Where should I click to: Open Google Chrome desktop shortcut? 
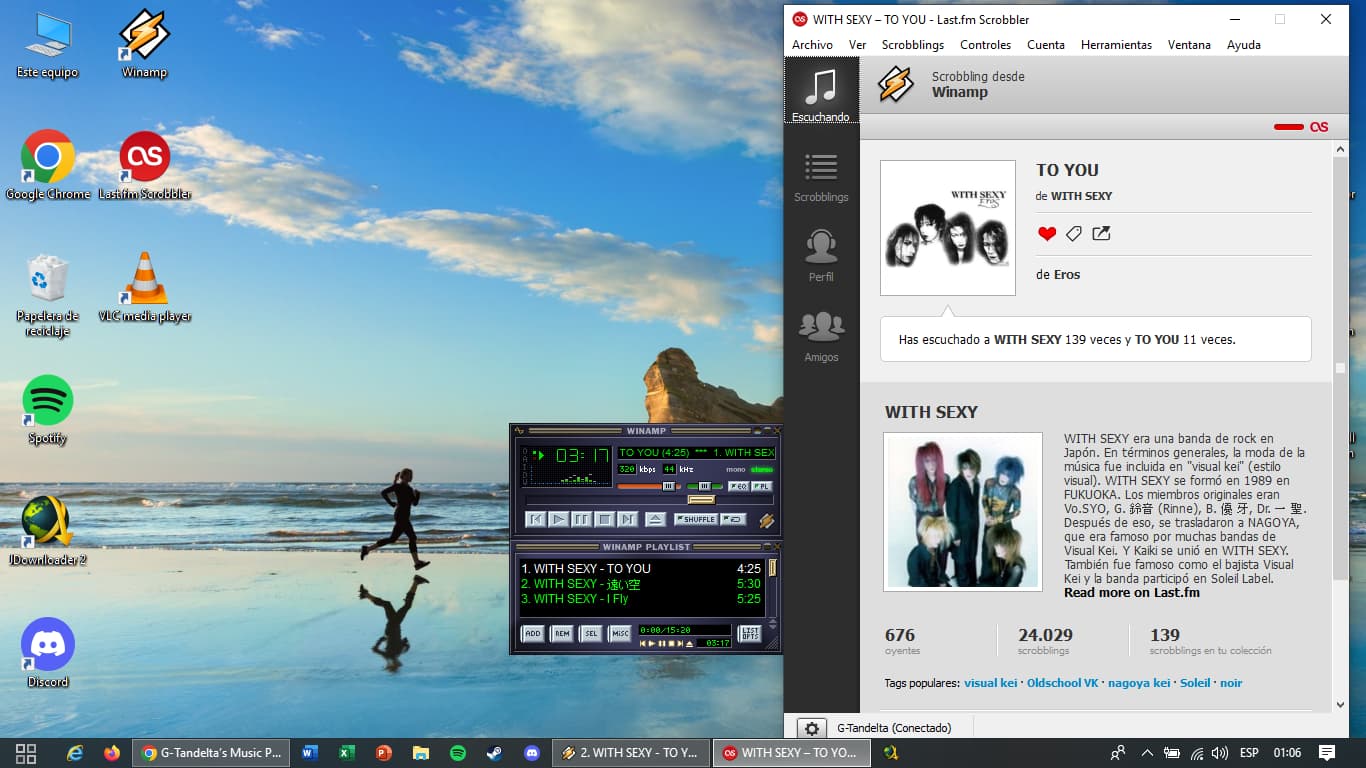[x=47, y=166]
